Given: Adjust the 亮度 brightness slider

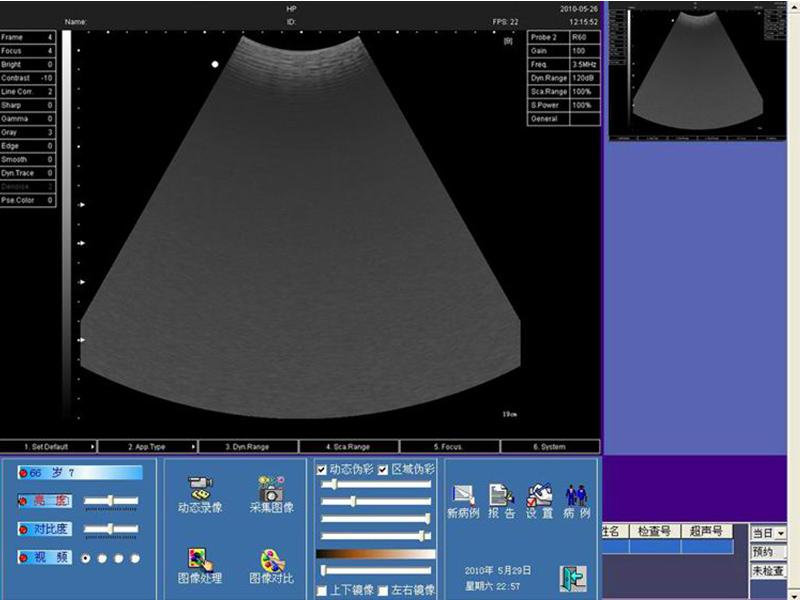Looking at the screenshot, I should [x=111, y=500].
